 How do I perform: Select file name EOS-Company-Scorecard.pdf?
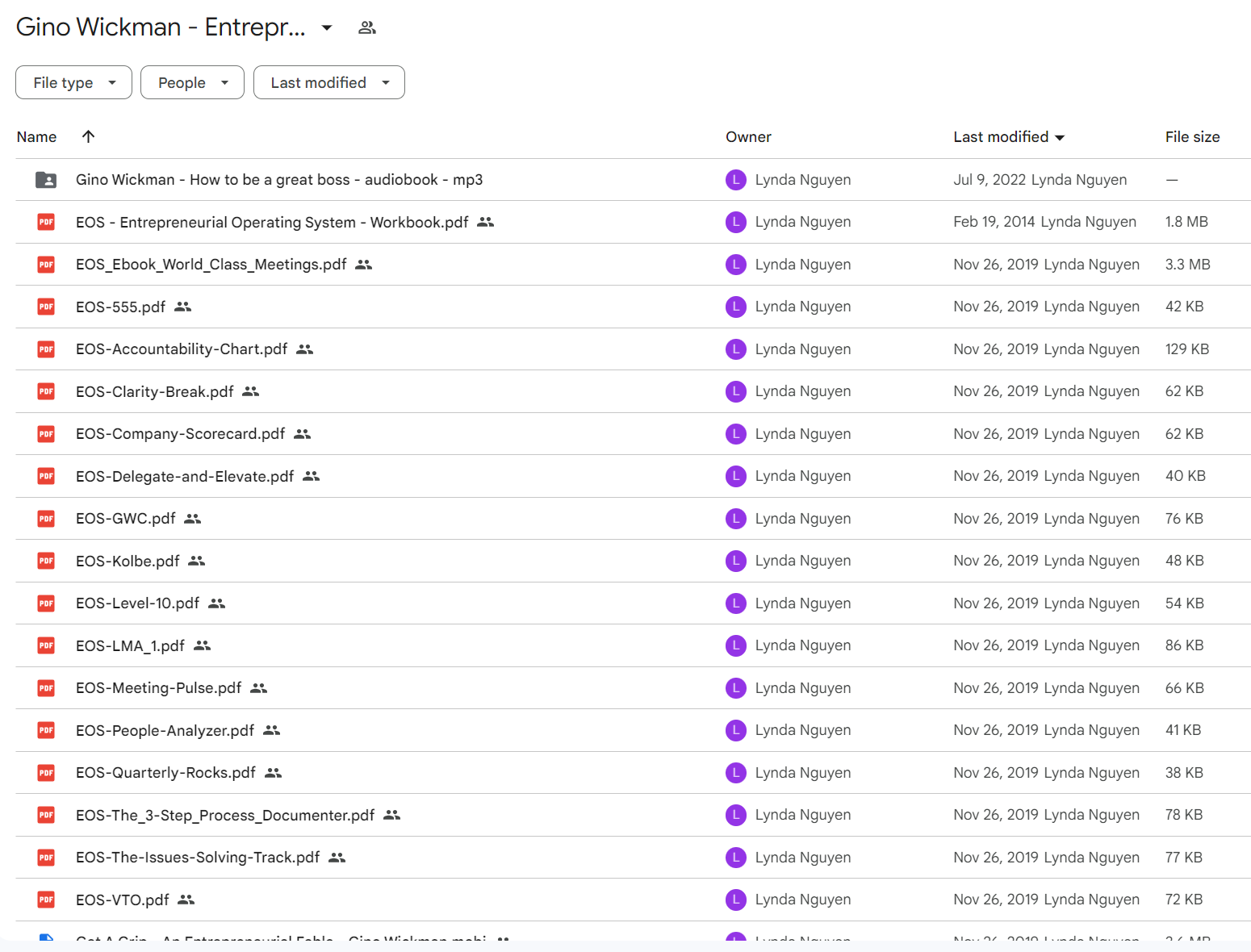click(x=181, y=434)
